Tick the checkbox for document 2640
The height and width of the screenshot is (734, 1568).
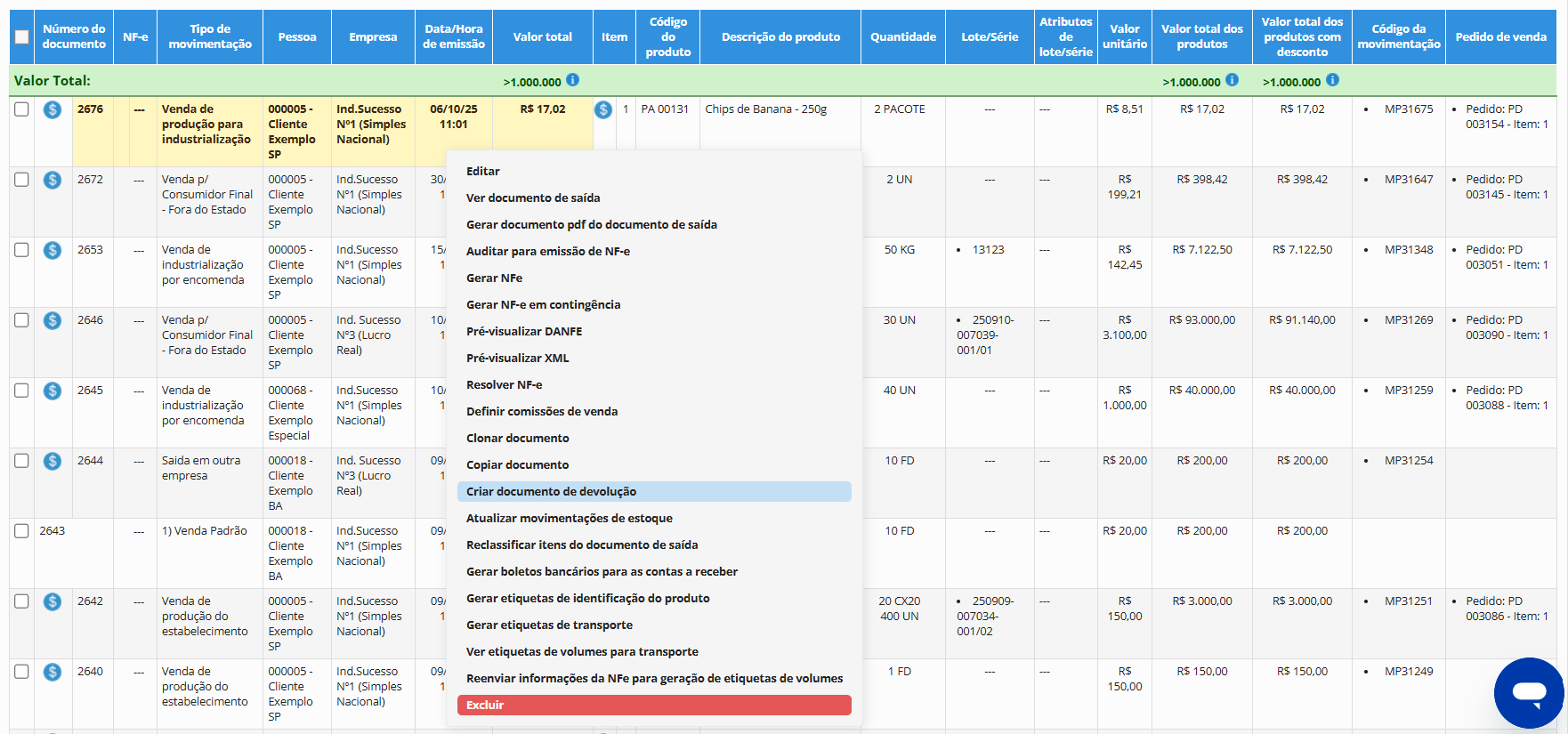[22, 672]
